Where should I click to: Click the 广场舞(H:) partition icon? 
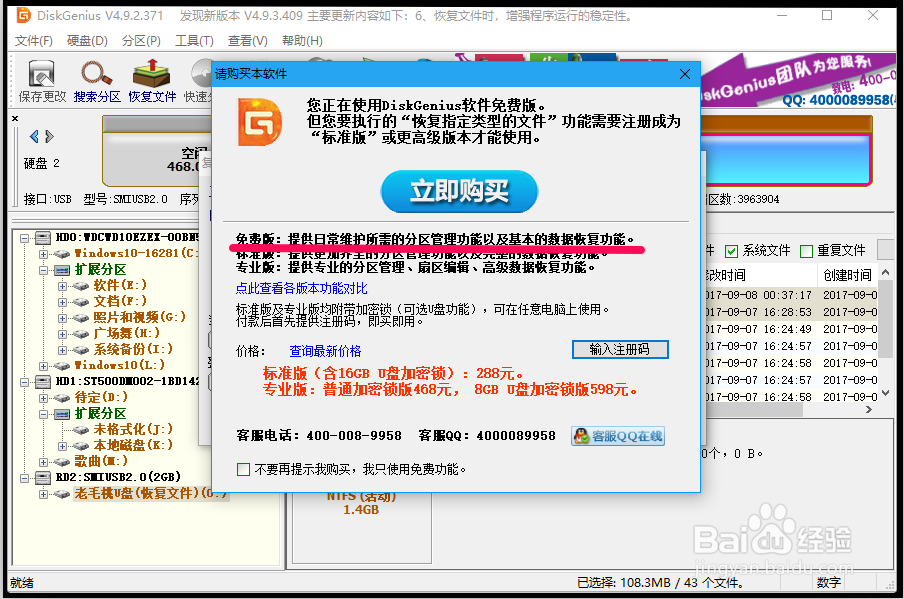(x=81, y=334)
